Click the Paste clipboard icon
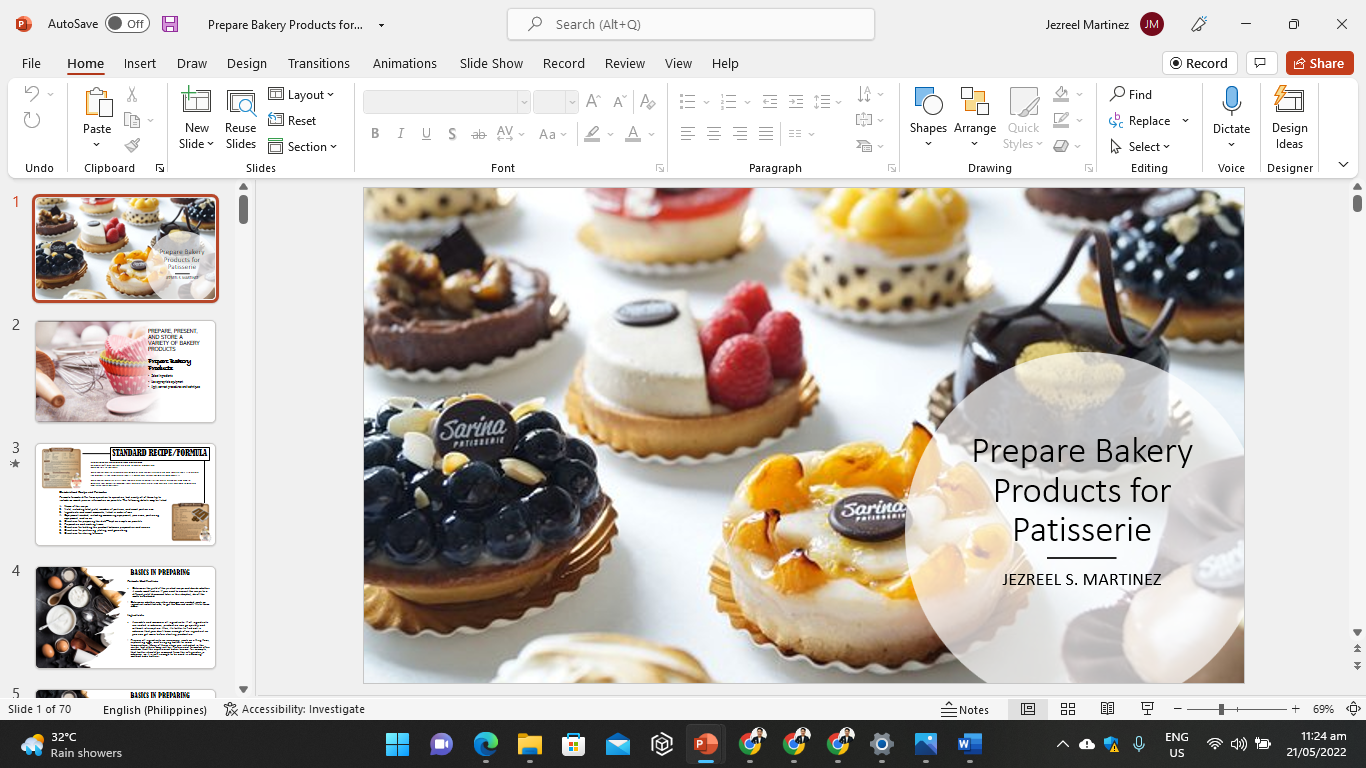1366x768 pixels. pos(97,102)
